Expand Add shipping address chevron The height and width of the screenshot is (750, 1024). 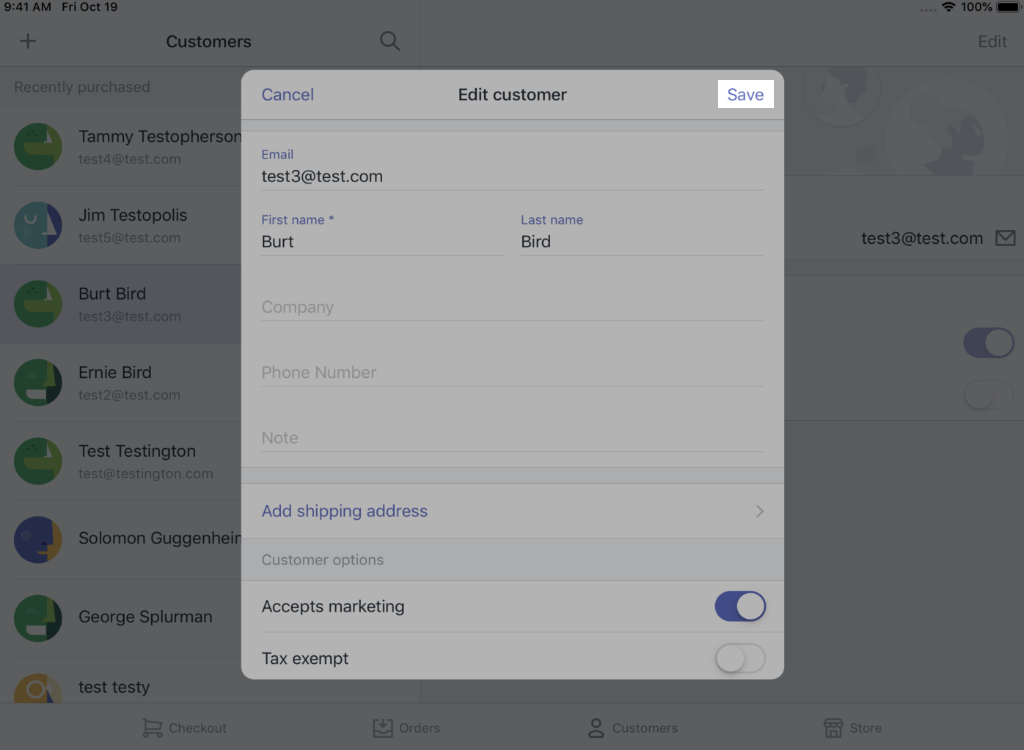click(x=760, y=511)
